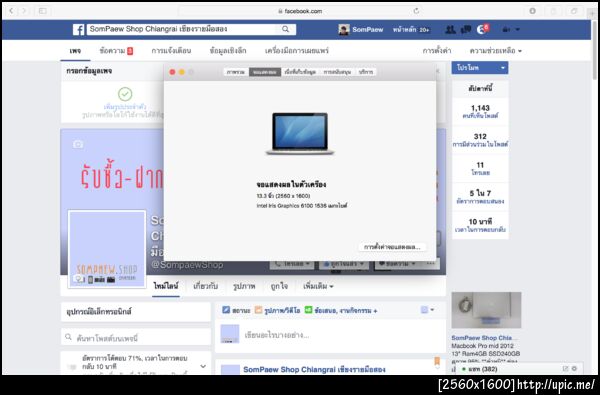This screenshot has width=600, height=395.
Task: Open the 'ถูกใจแล้ว' liked dropdown button
Action: point(344,264)
